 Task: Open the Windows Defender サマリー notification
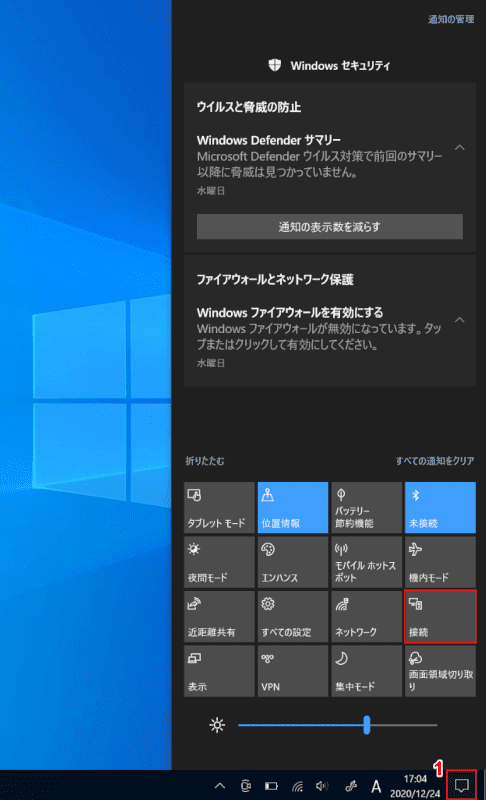(x=321, y=164)
